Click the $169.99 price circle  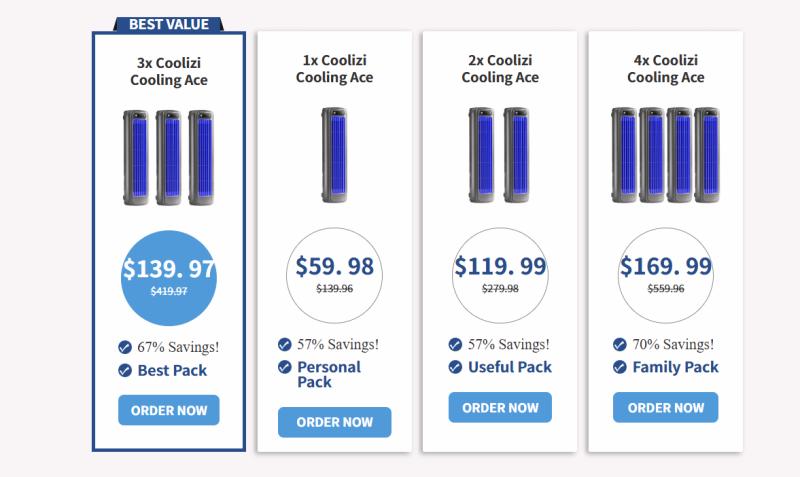click(665, 275)
